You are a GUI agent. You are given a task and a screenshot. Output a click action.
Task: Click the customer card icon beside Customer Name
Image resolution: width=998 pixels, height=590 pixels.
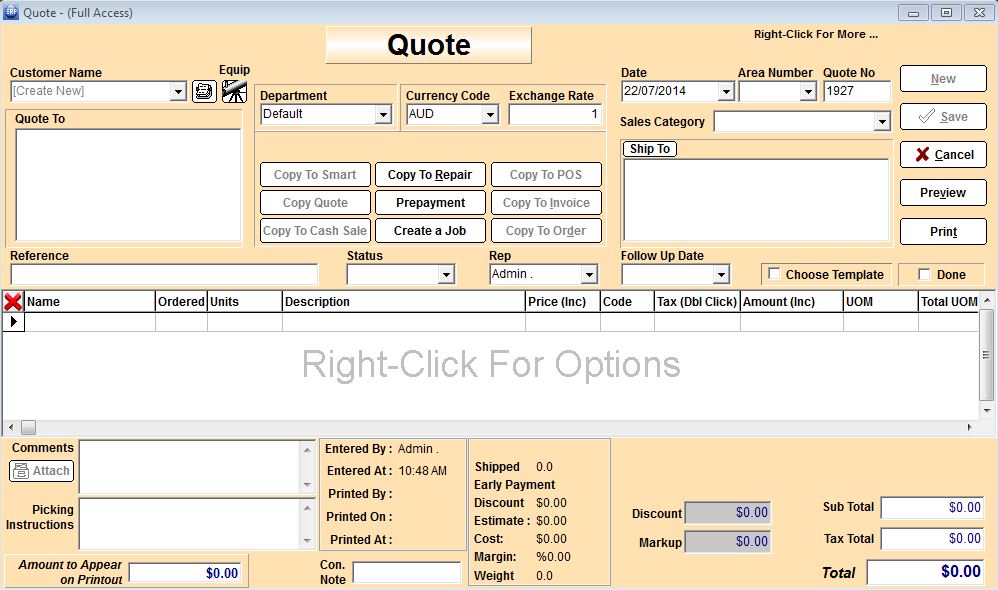coord(204,92)
